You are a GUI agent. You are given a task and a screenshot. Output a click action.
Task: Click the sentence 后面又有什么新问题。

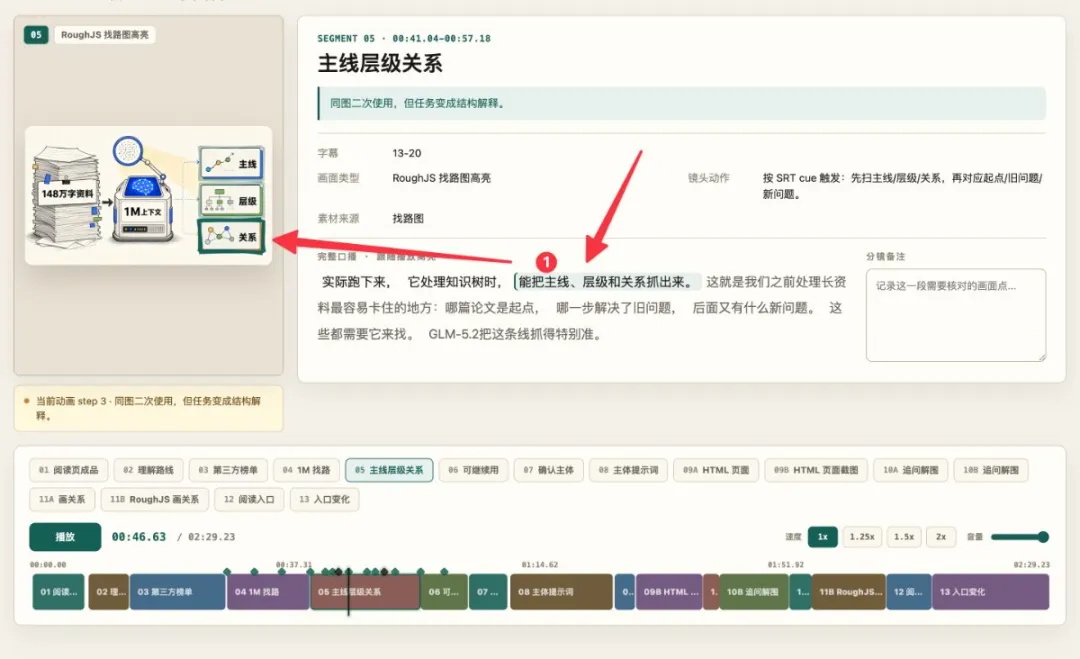(754, 308)
